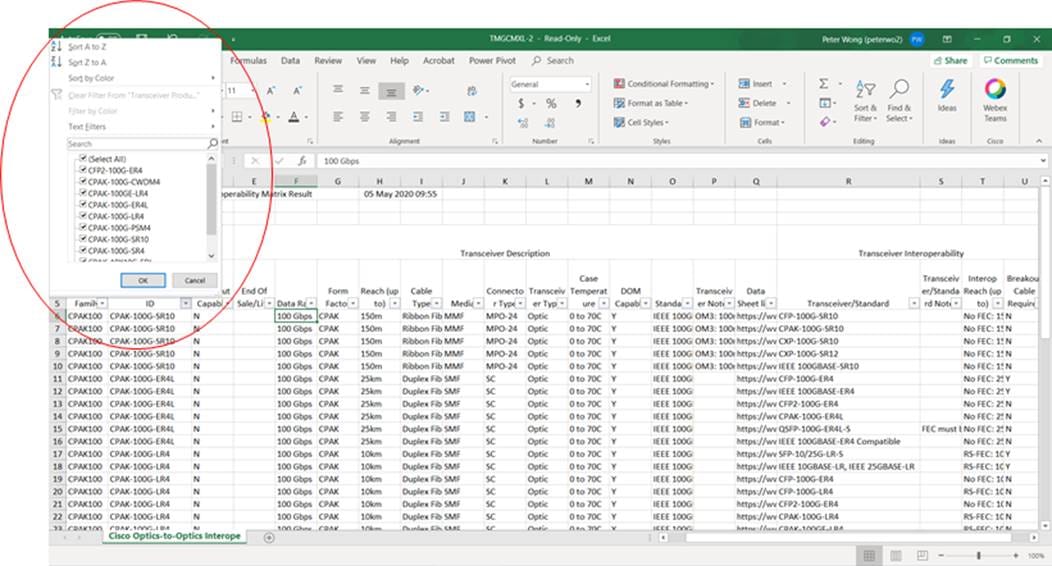Click the Wrap Text icon
The height and width of the screenshot is (566, 1052).
[472, 91]
